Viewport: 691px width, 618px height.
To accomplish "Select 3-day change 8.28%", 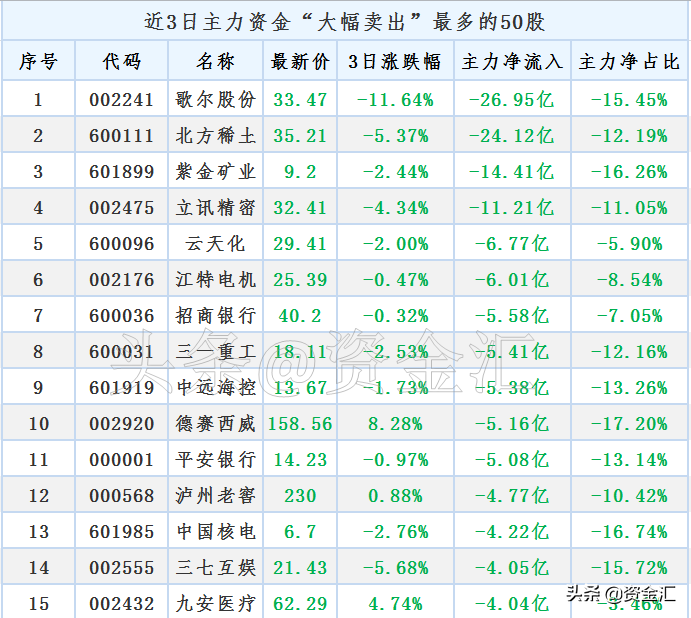I will 395,424.
